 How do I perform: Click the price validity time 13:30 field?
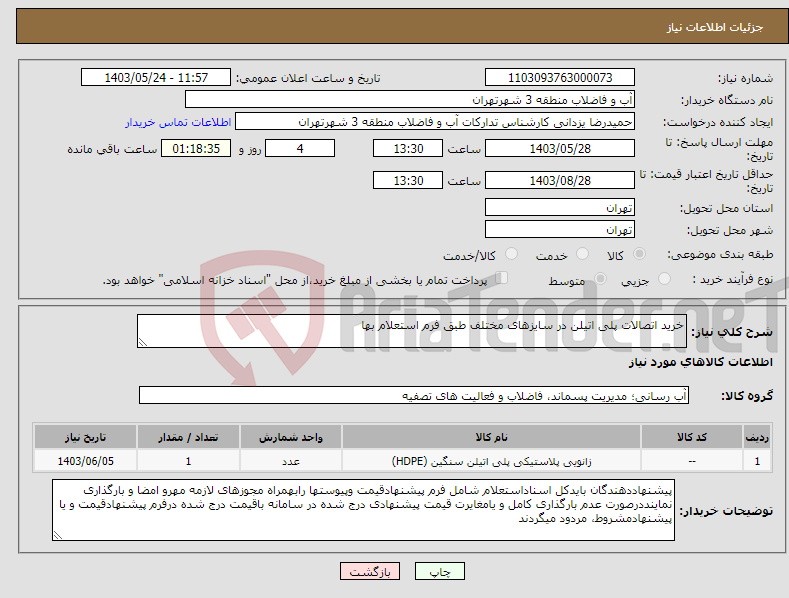pos(408,180)
